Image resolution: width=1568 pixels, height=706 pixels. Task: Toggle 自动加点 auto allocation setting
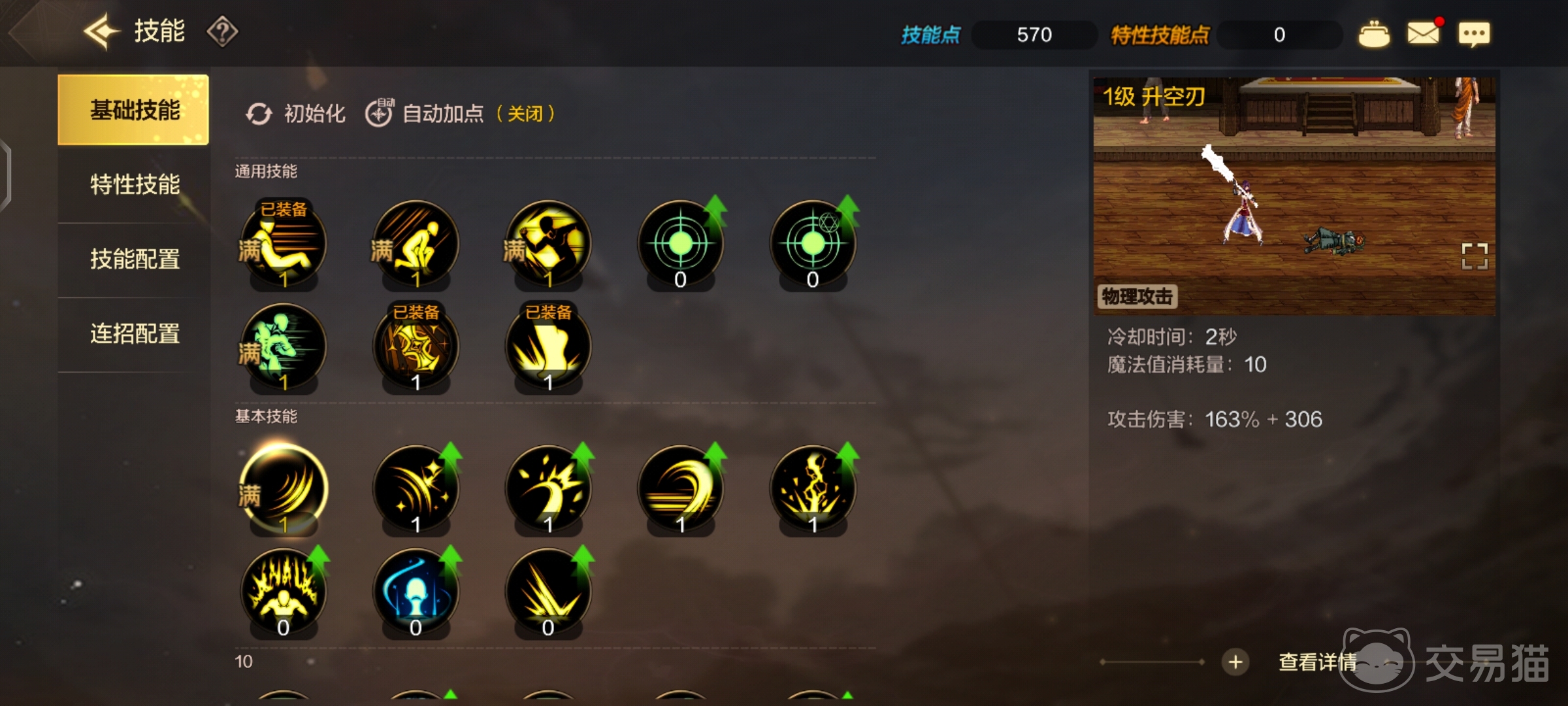click(x=460, y=114)
